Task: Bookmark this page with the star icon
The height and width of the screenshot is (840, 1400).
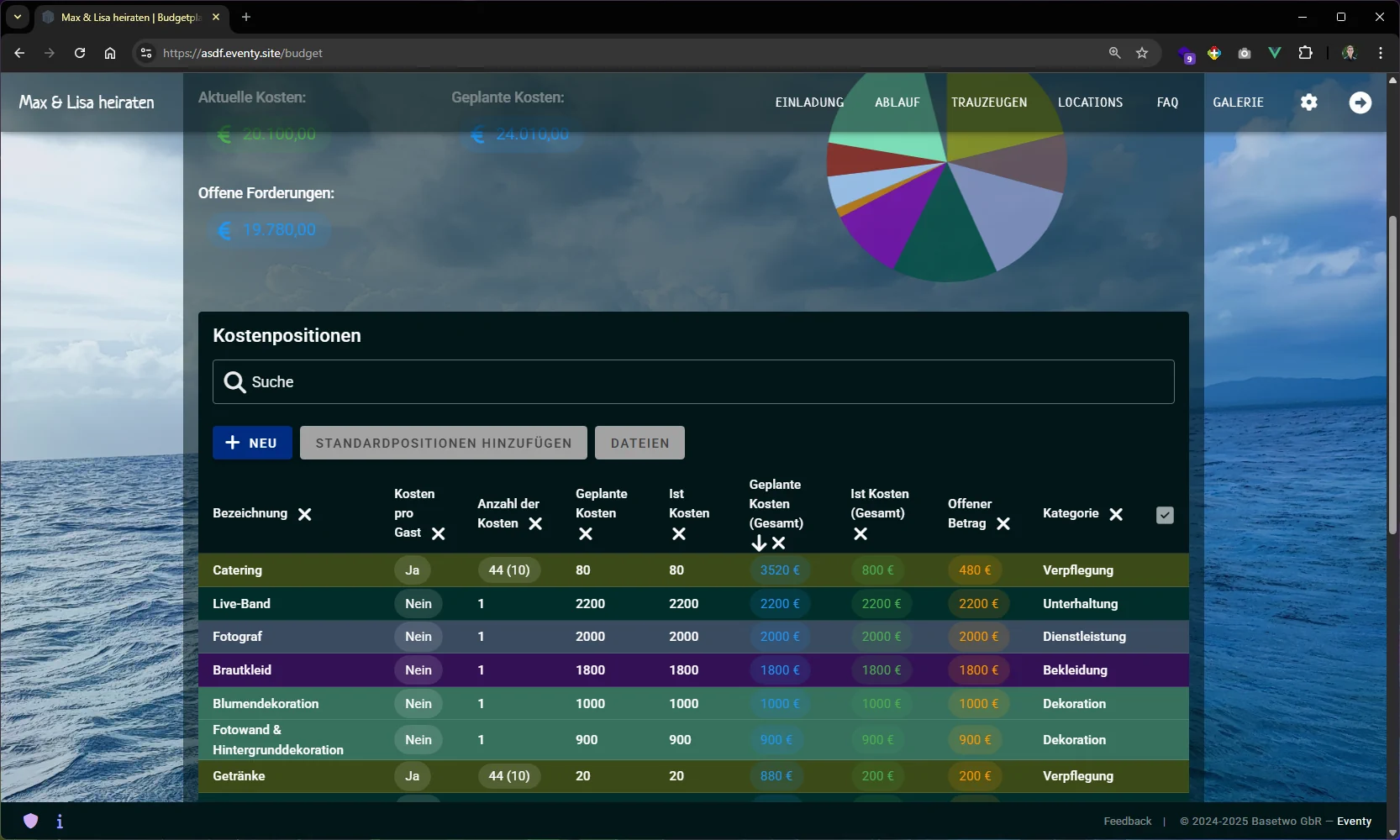Action: point(1142,53)
